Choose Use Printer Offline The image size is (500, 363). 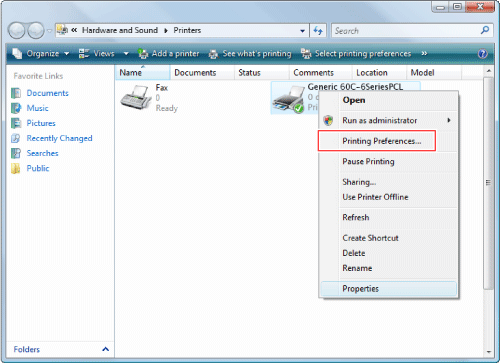tap(388, 197)
